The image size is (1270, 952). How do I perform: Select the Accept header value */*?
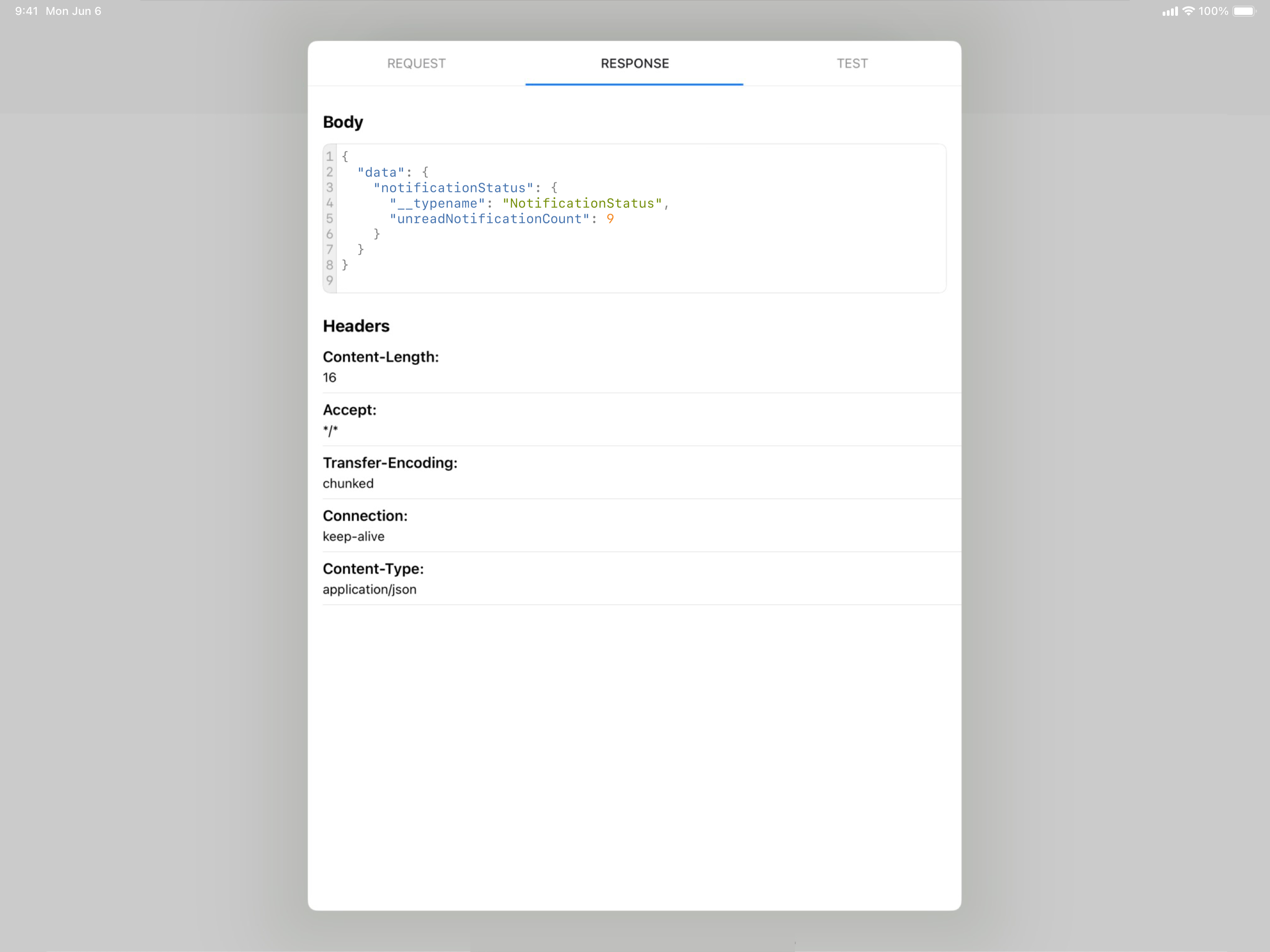(x=330, y=430)
